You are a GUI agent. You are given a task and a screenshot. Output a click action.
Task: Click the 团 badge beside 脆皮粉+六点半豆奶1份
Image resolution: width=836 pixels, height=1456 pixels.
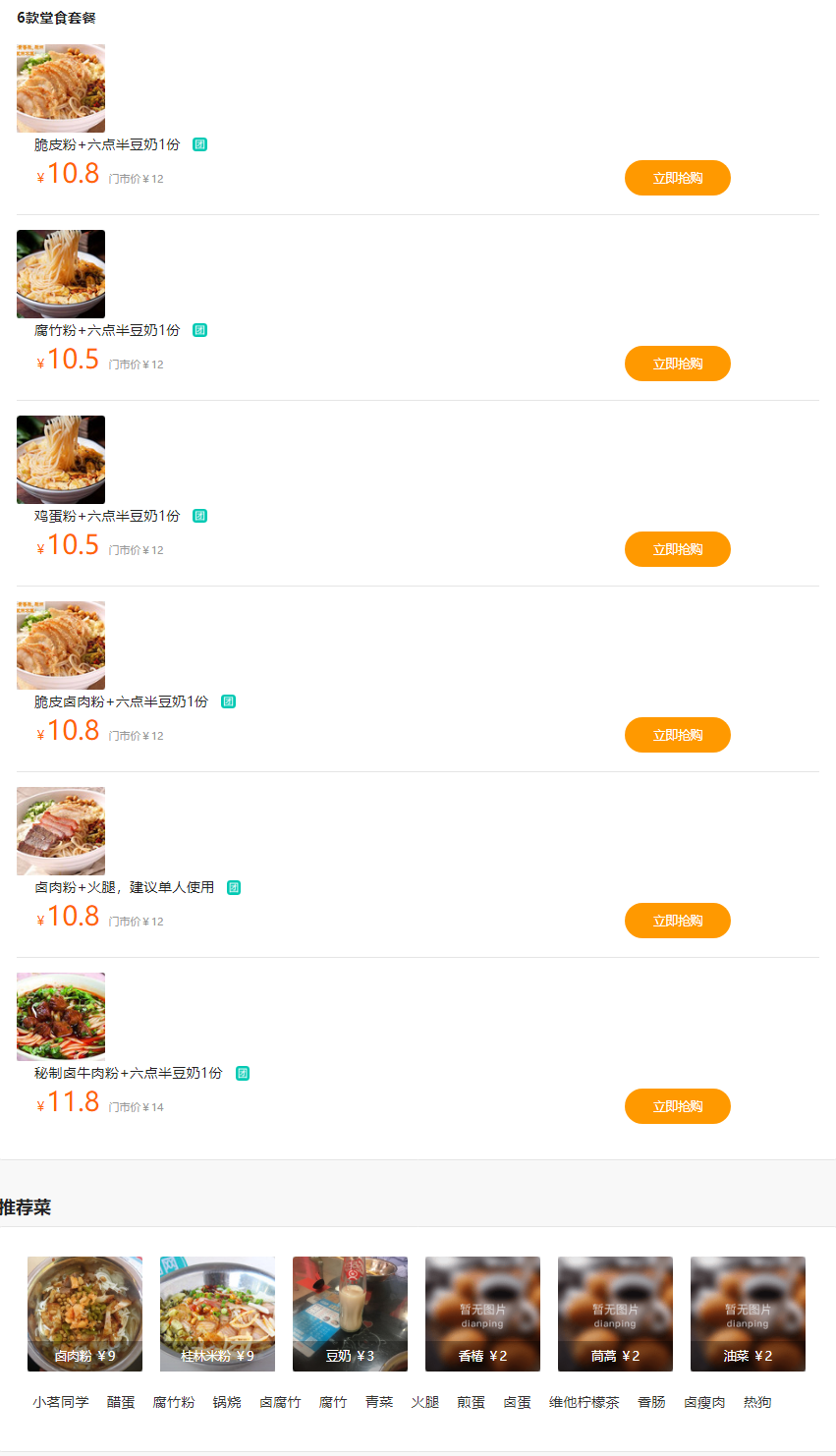(200, 144)
